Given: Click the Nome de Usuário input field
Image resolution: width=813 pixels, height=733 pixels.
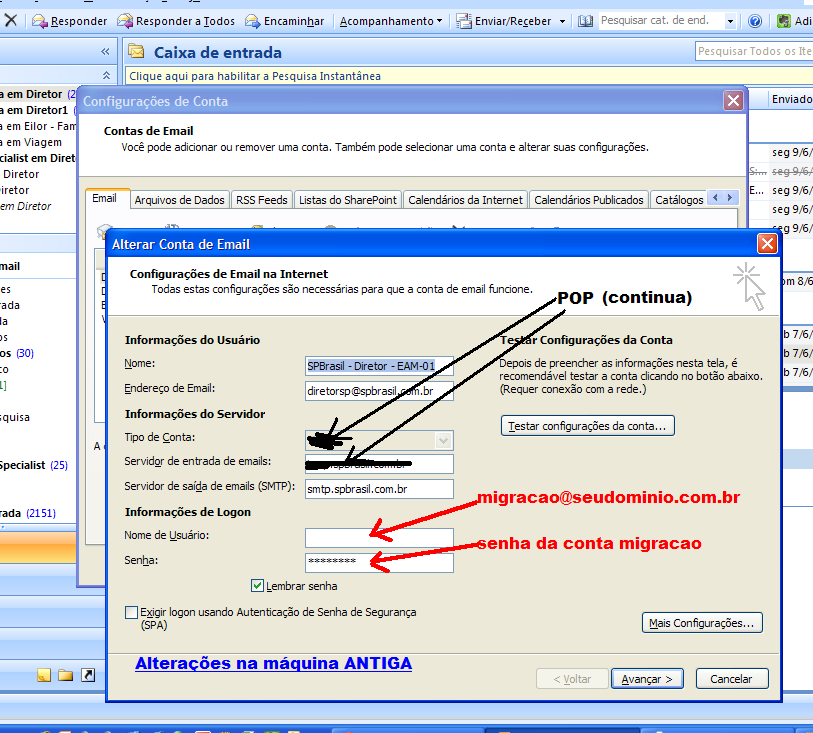Looking at the screenshot, I should [379, 537].
